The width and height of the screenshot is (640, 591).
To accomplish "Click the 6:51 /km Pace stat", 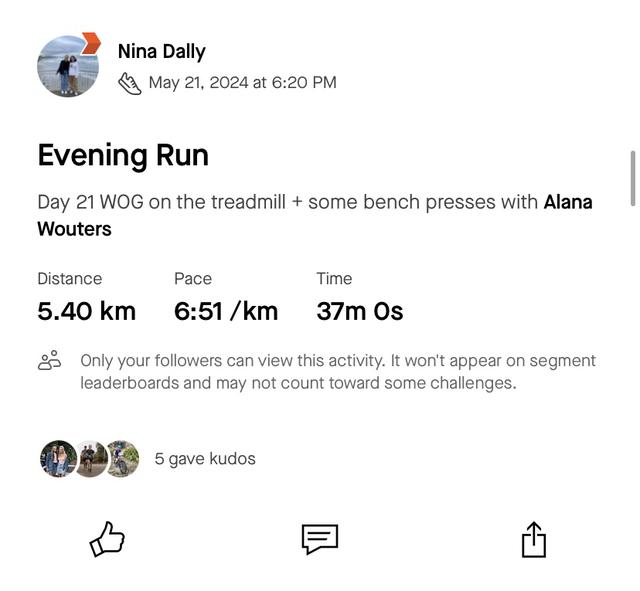I will click(x=226, y=311).
